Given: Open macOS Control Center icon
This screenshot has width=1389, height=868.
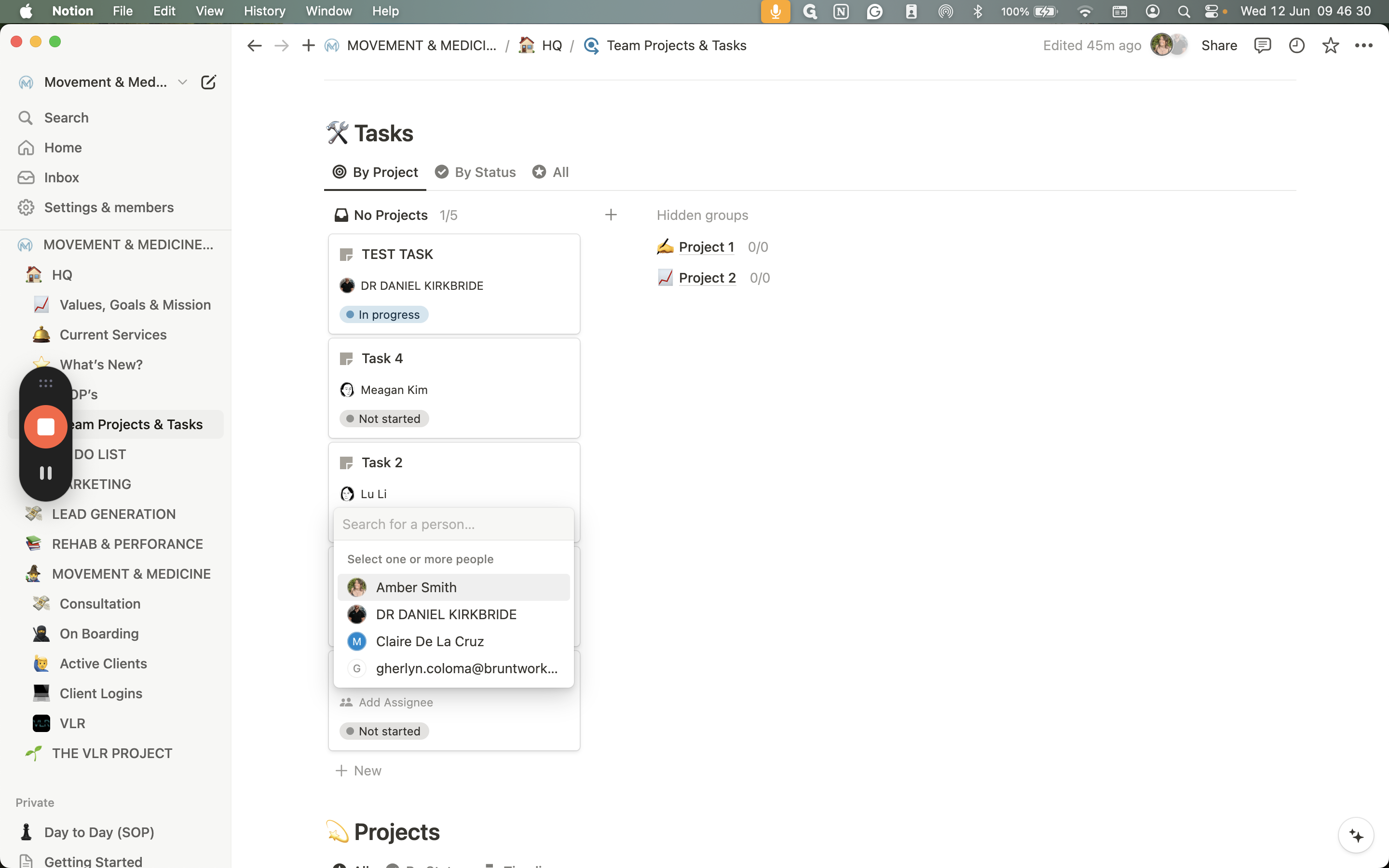Looking at the screenshot, I should click(1212, 12).
